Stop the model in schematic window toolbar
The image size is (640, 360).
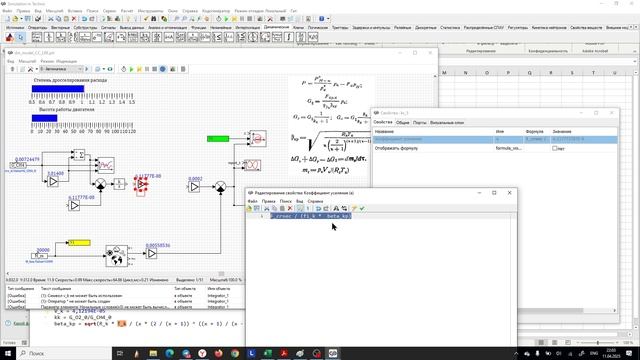pos(155,69)
